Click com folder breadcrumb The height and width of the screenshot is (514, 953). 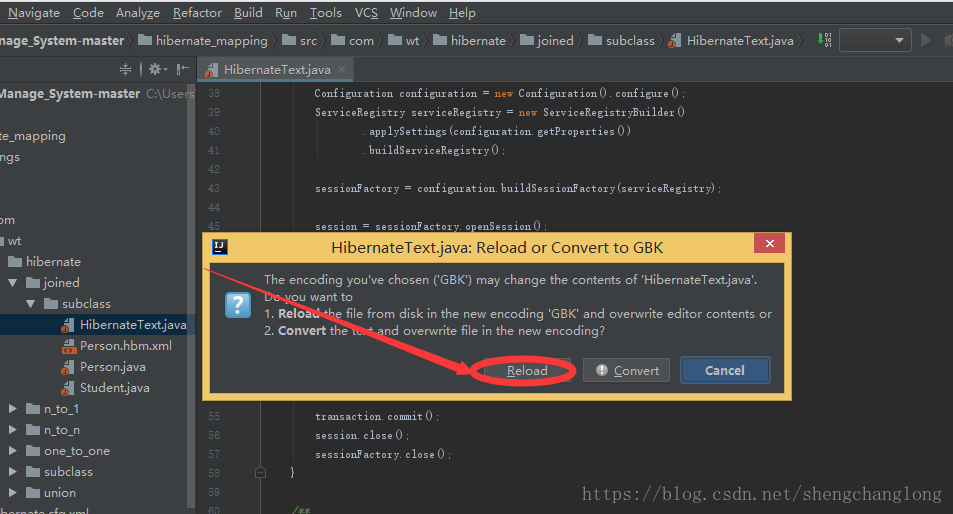tap(353, 41)
